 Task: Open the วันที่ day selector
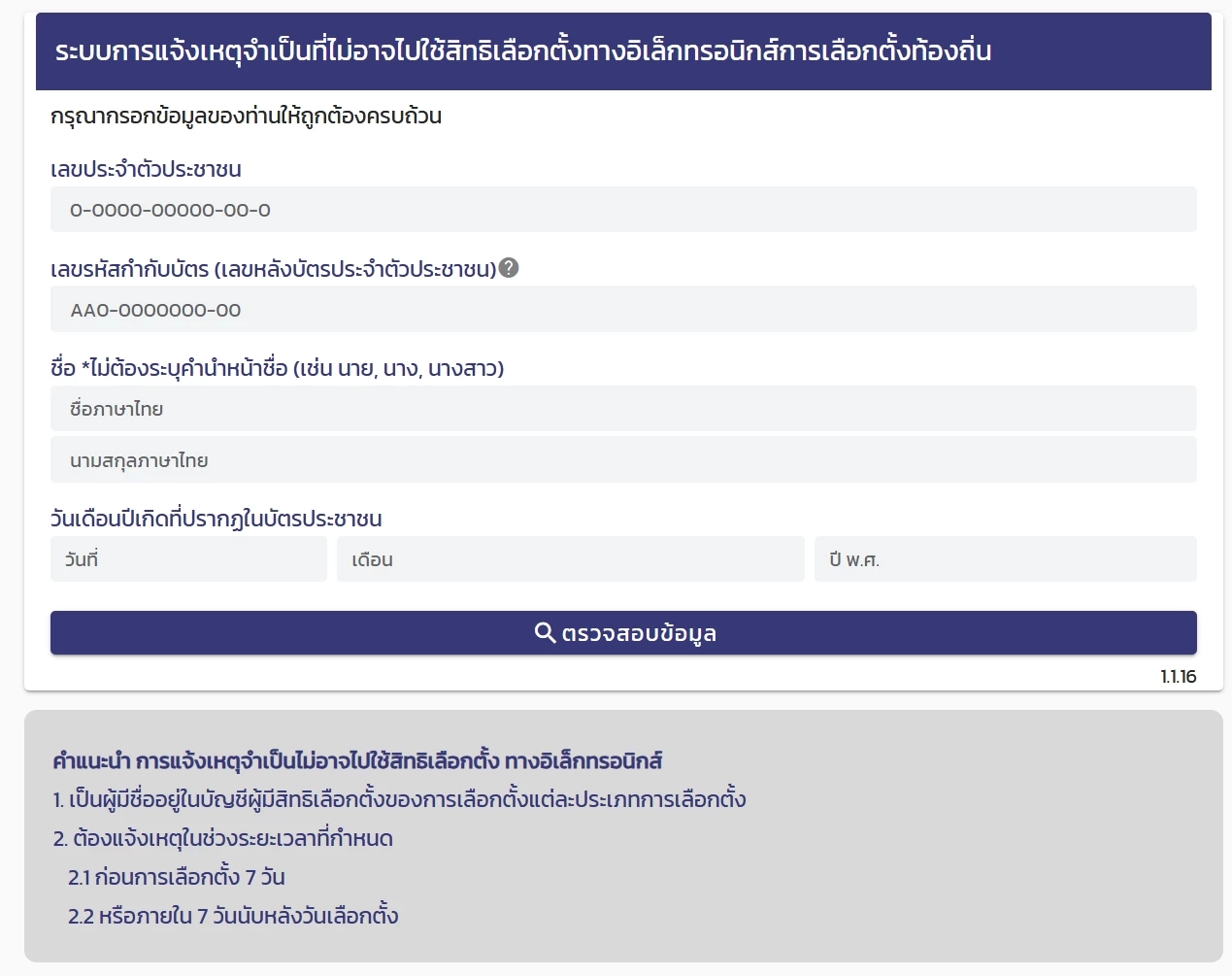pos(188,558)
